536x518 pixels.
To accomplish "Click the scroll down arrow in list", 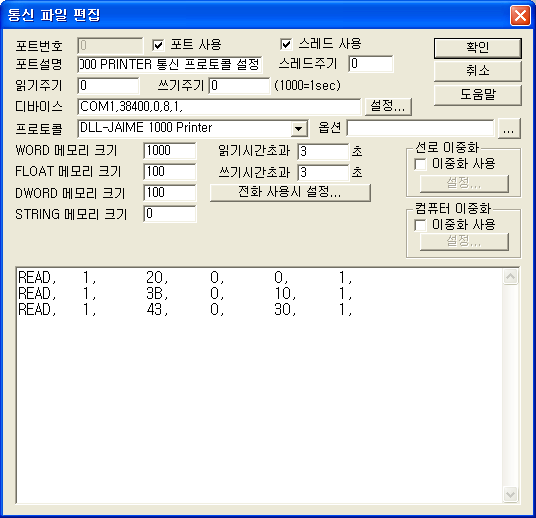I will pos(510,494).
